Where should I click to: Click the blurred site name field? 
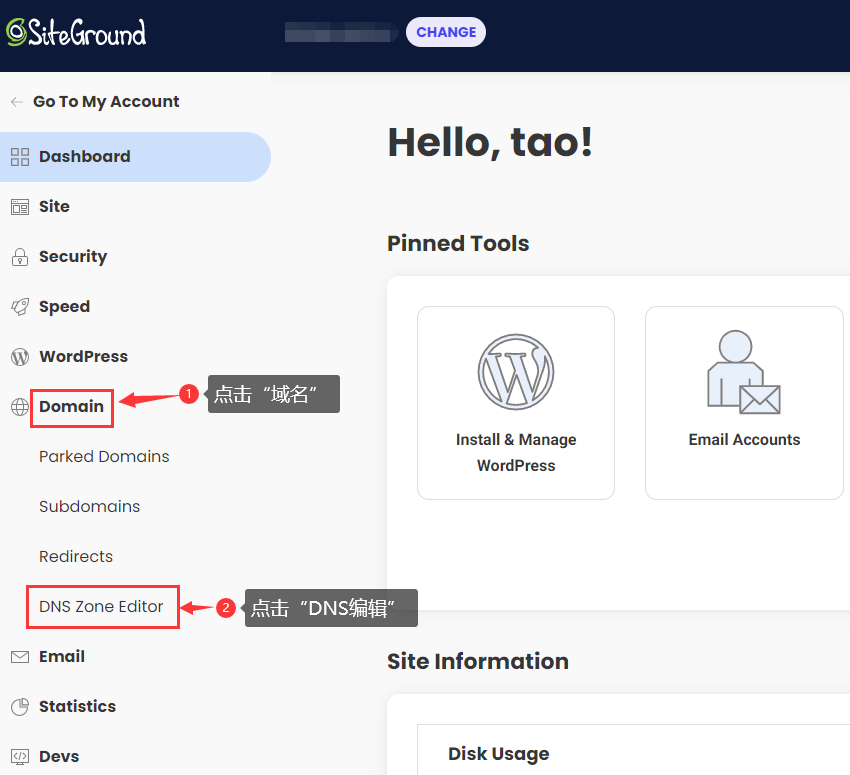pyautogui.click(x=341, y=32)
